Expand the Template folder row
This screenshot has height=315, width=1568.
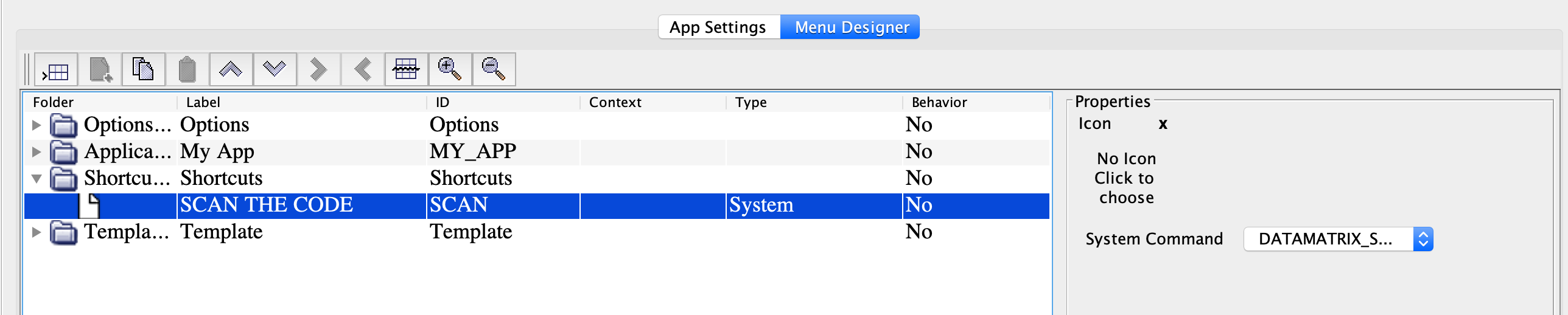pos(37,232)
